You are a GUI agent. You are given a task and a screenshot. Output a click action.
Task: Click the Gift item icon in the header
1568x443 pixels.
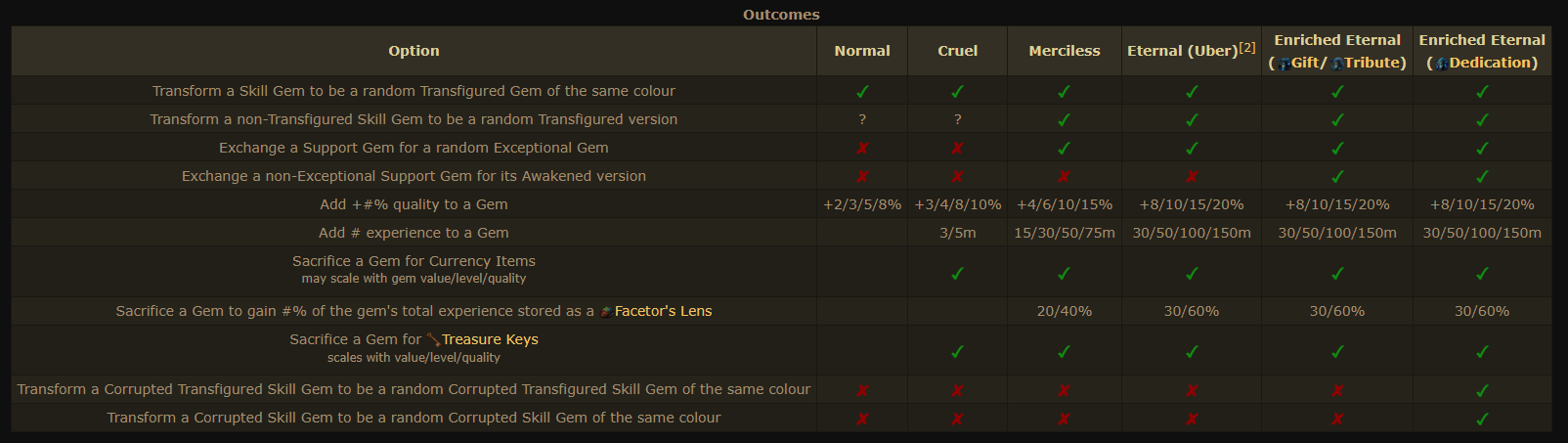[1284, 64]
